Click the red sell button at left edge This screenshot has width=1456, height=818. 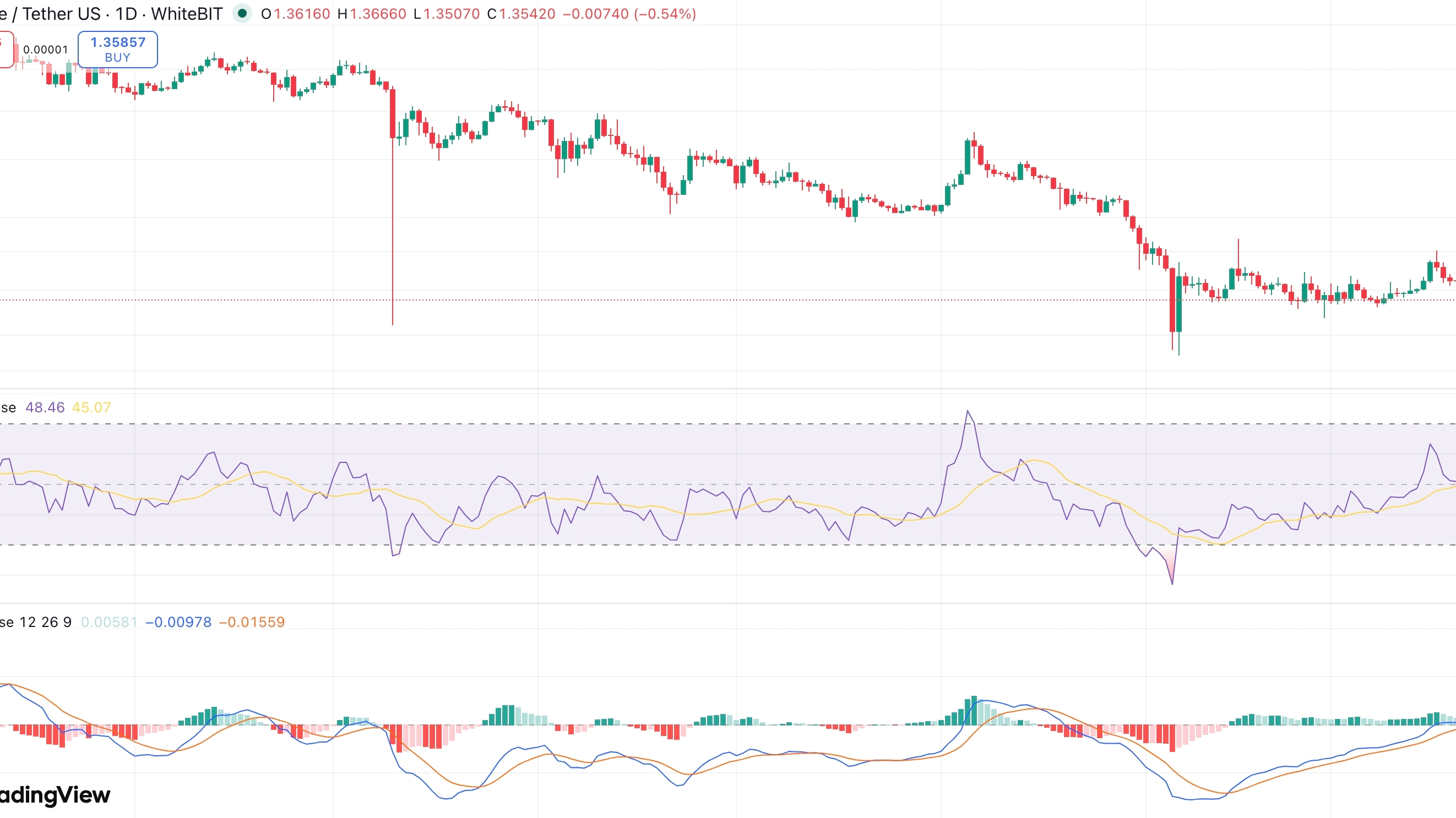click(x=5, y=50)
